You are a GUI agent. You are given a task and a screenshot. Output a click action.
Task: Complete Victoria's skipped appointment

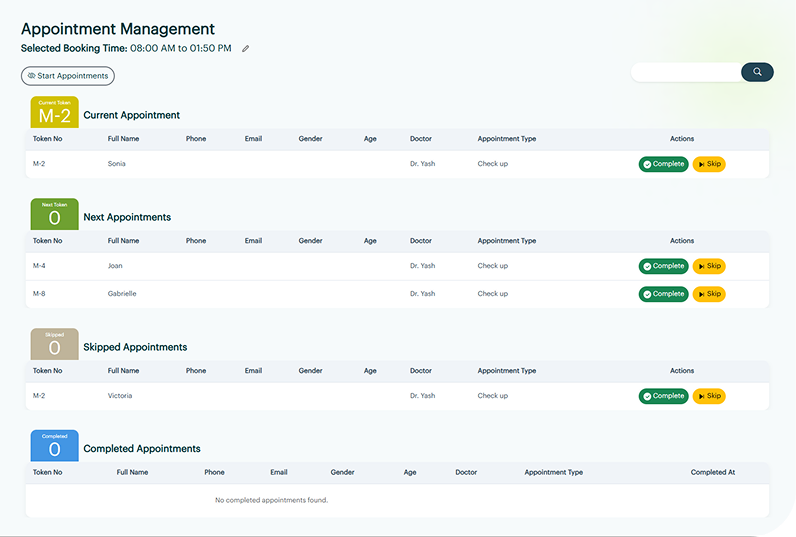click(x=663, y=396)
